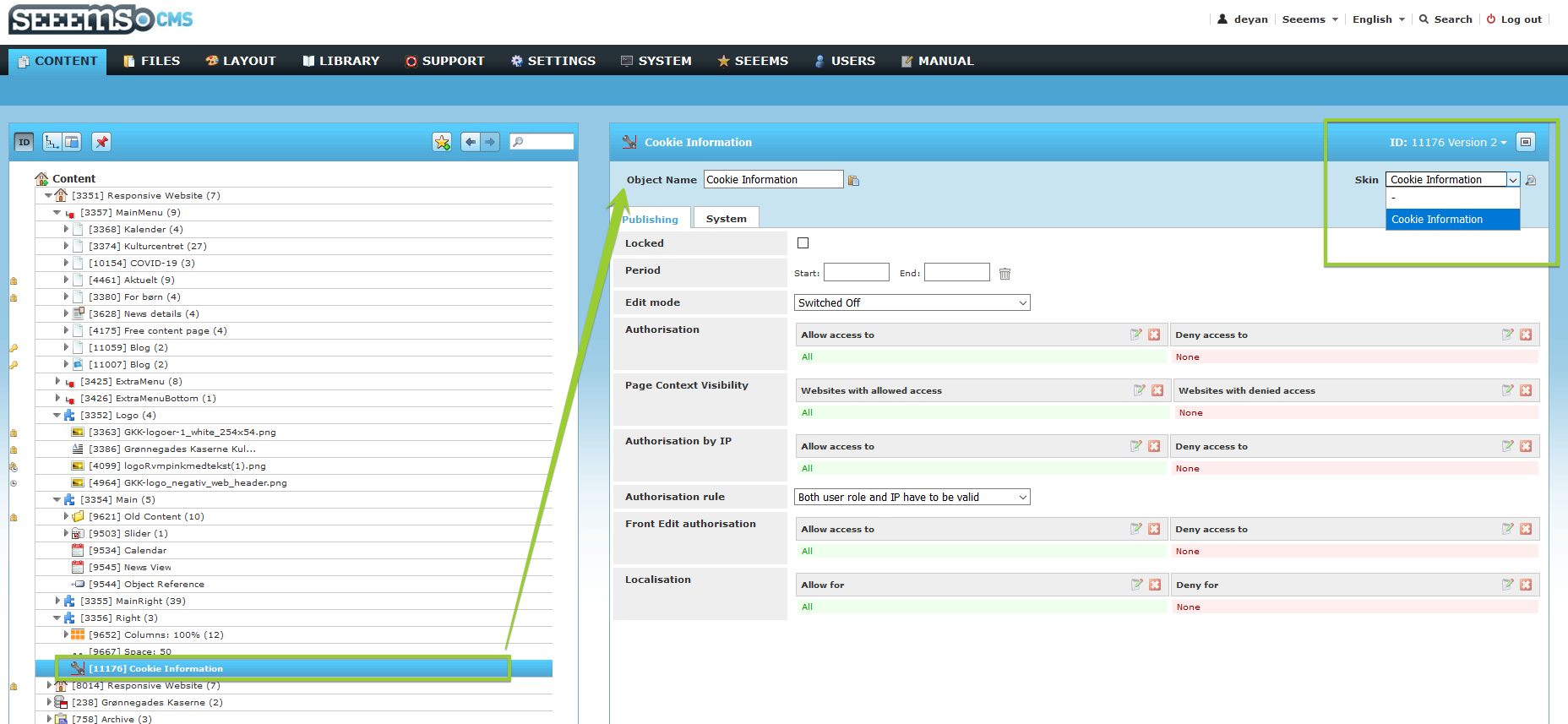This screenshot has width=1568, height=724.
Task: Open the LIBRARY menu
Action: [341, 61]
